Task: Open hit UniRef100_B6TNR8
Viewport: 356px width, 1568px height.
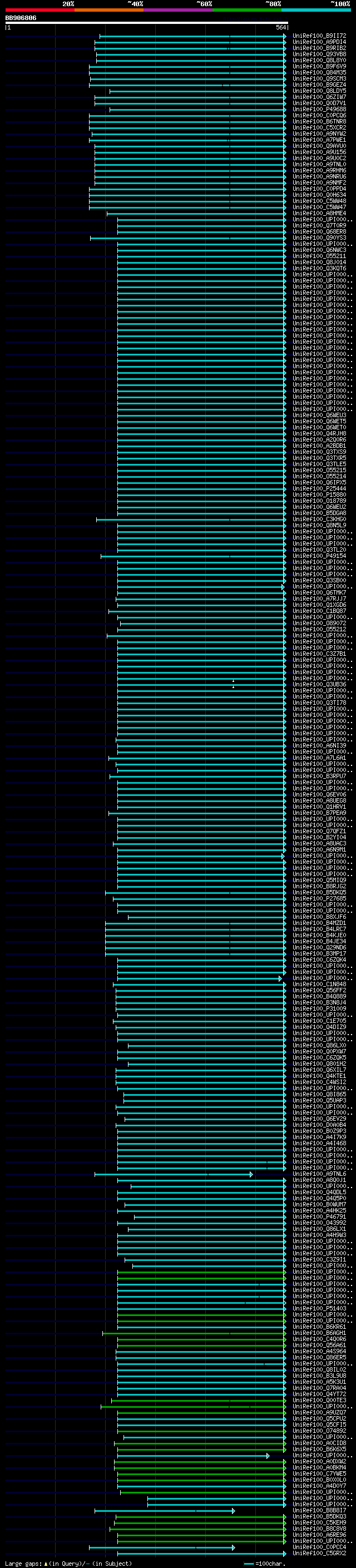Action: pyautogui.click(x=319, y=122)
